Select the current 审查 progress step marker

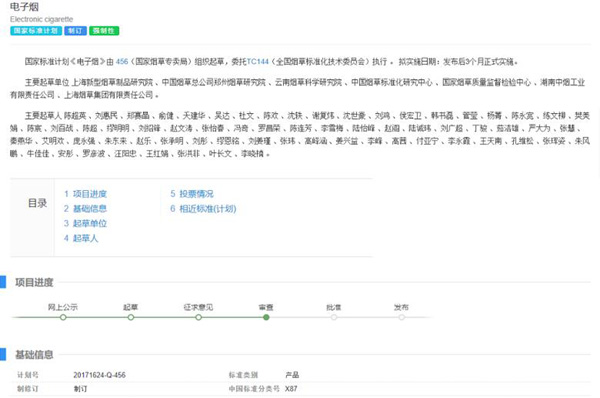[x=266, y=317]
